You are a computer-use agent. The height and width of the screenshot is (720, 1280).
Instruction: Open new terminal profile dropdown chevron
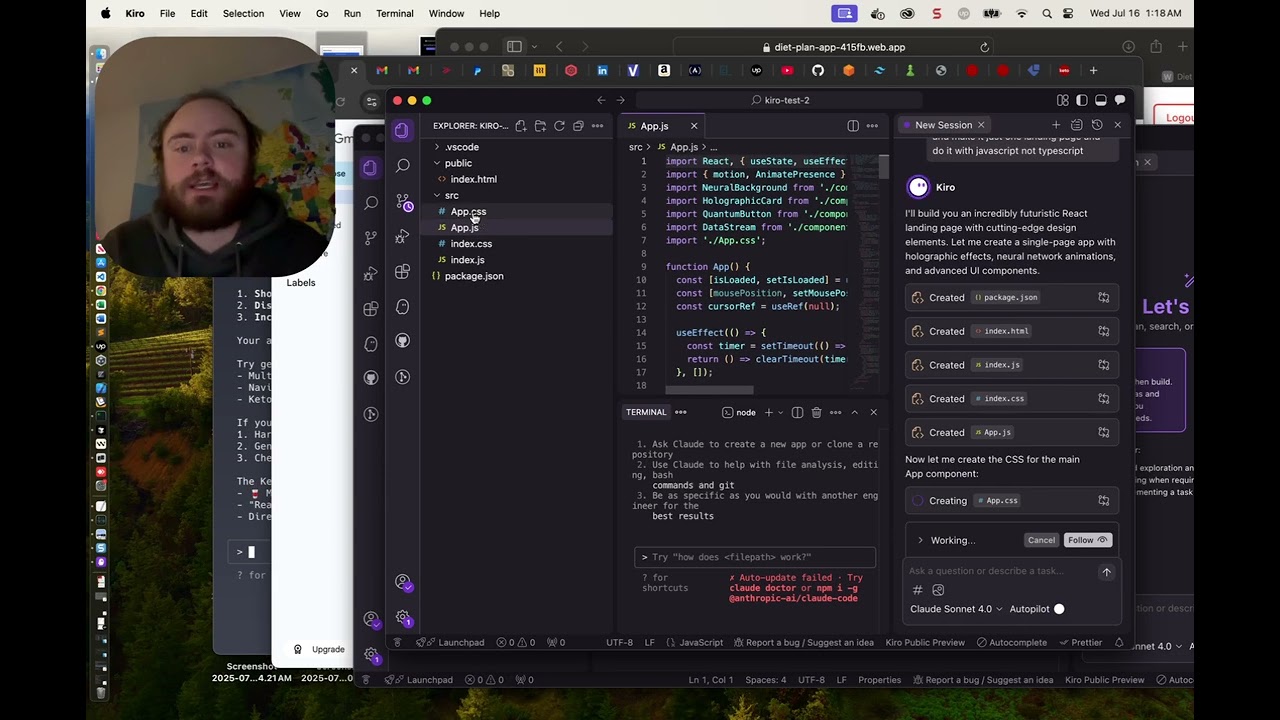pyautogui.click(x=781, y=412)
